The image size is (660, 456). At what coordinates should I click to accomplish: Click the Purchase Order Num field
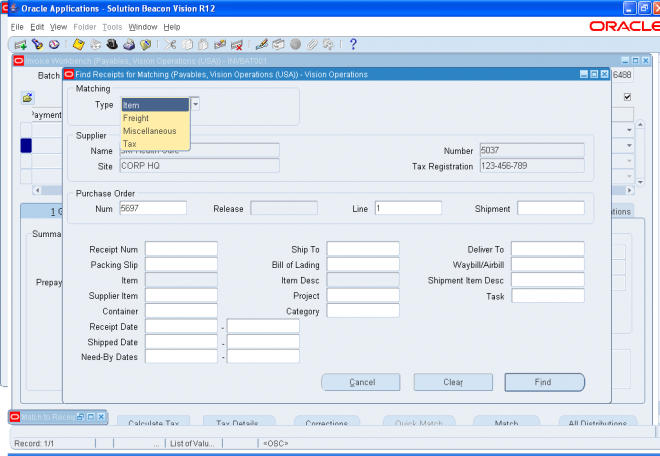[153, 208]
